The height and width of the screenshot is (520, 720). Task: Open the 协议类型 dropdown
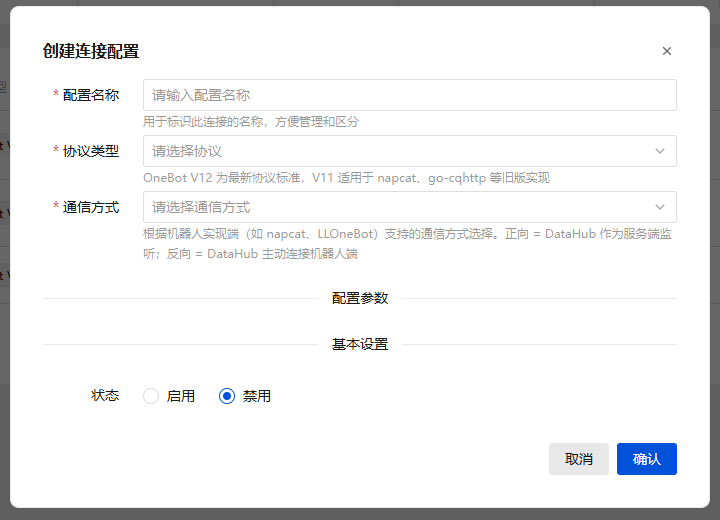click(410, 151)
